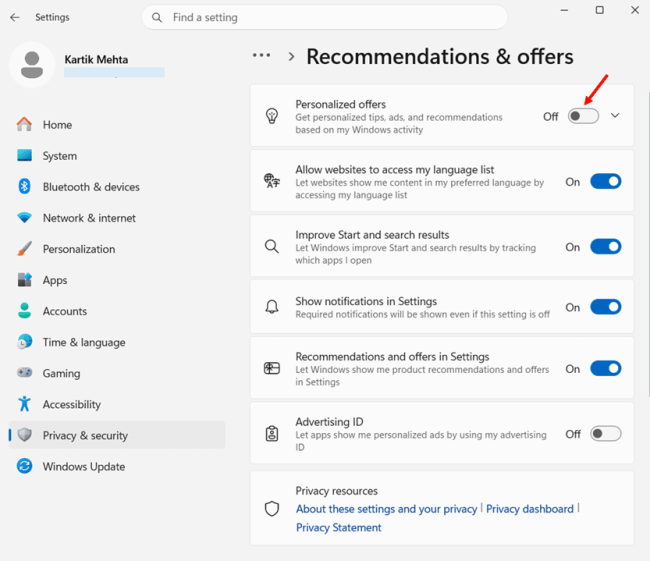Click the lightbulb icon for Personalized offers
Image resolution: width=650 pixels, height=561 pixels.
point(272,116)
